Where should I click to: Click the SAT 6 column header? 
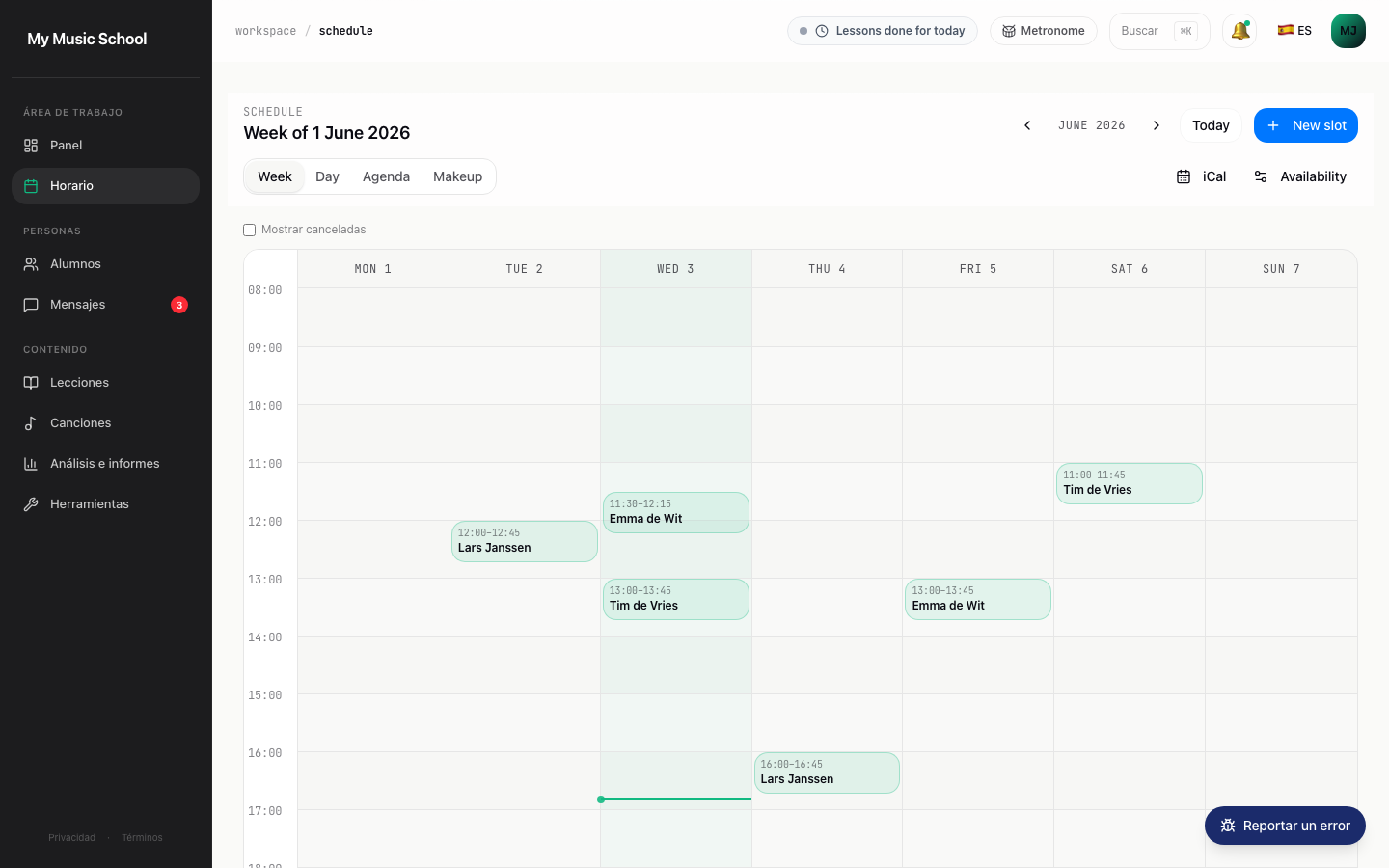click(1130, 269)
